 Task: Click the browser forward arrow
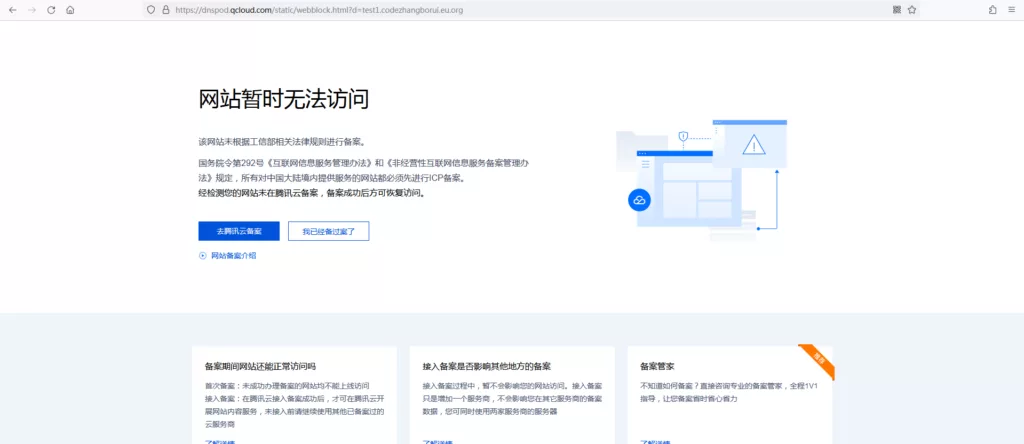click(31, 9)
